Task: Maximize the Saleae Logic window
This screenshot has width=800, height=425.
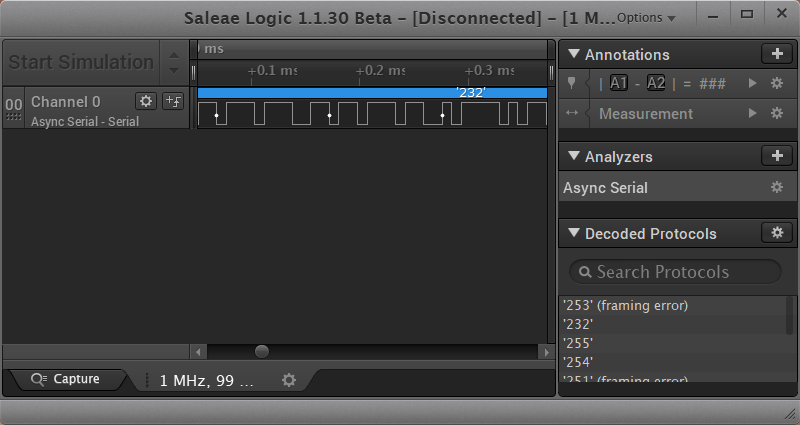Action: tap(747, 15)
